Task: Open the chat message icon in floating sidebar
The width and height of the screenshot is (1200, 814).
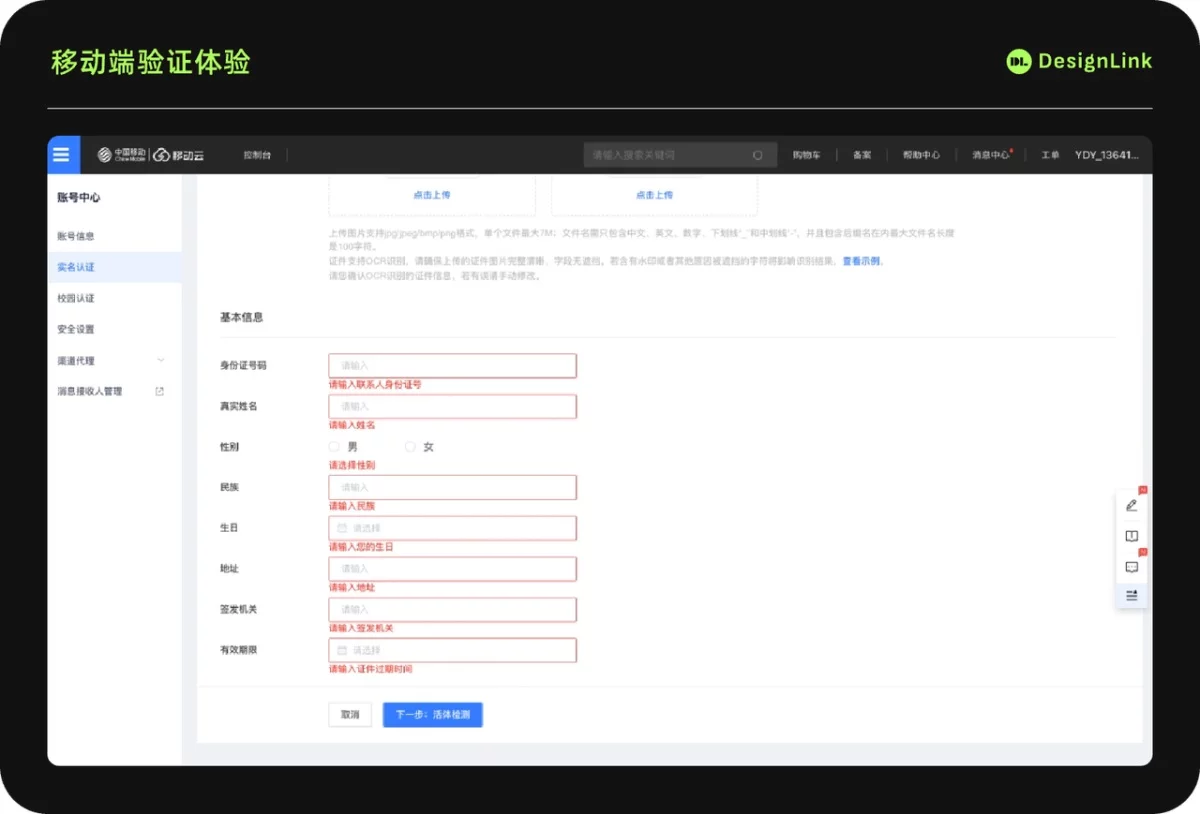Action: pos(1131,566)
